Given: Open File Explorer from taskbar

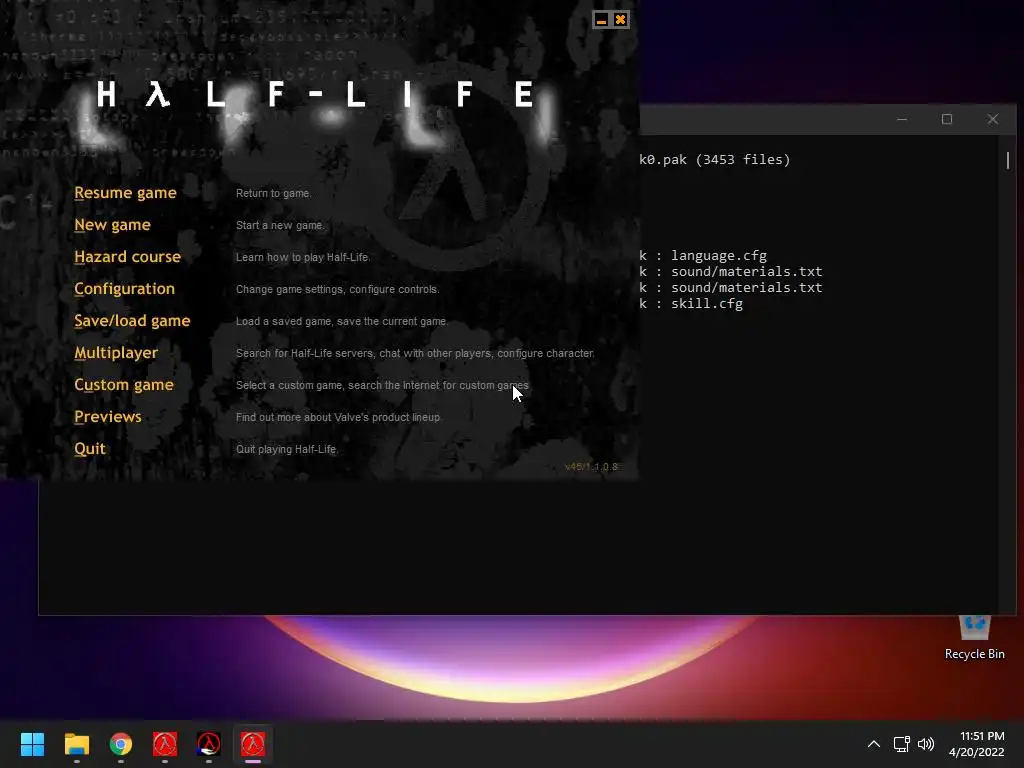Looking at the screenshot, I should (x=76, y=744).
